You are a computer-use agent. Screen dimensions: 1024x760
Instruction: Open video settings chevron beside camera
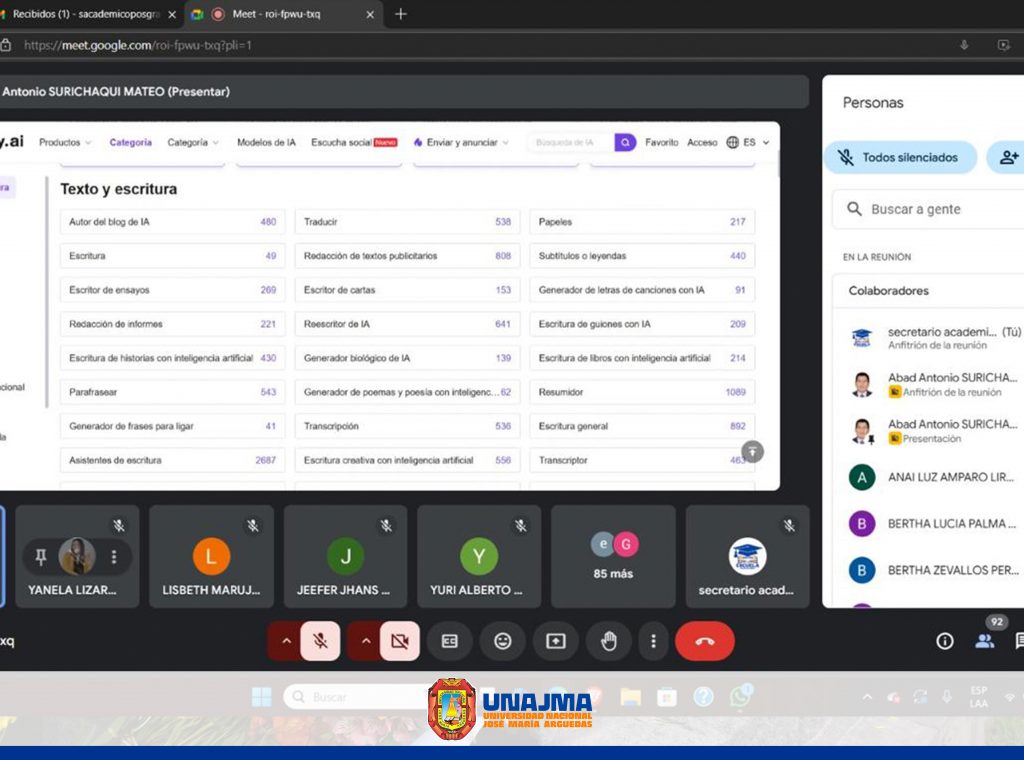366,641
